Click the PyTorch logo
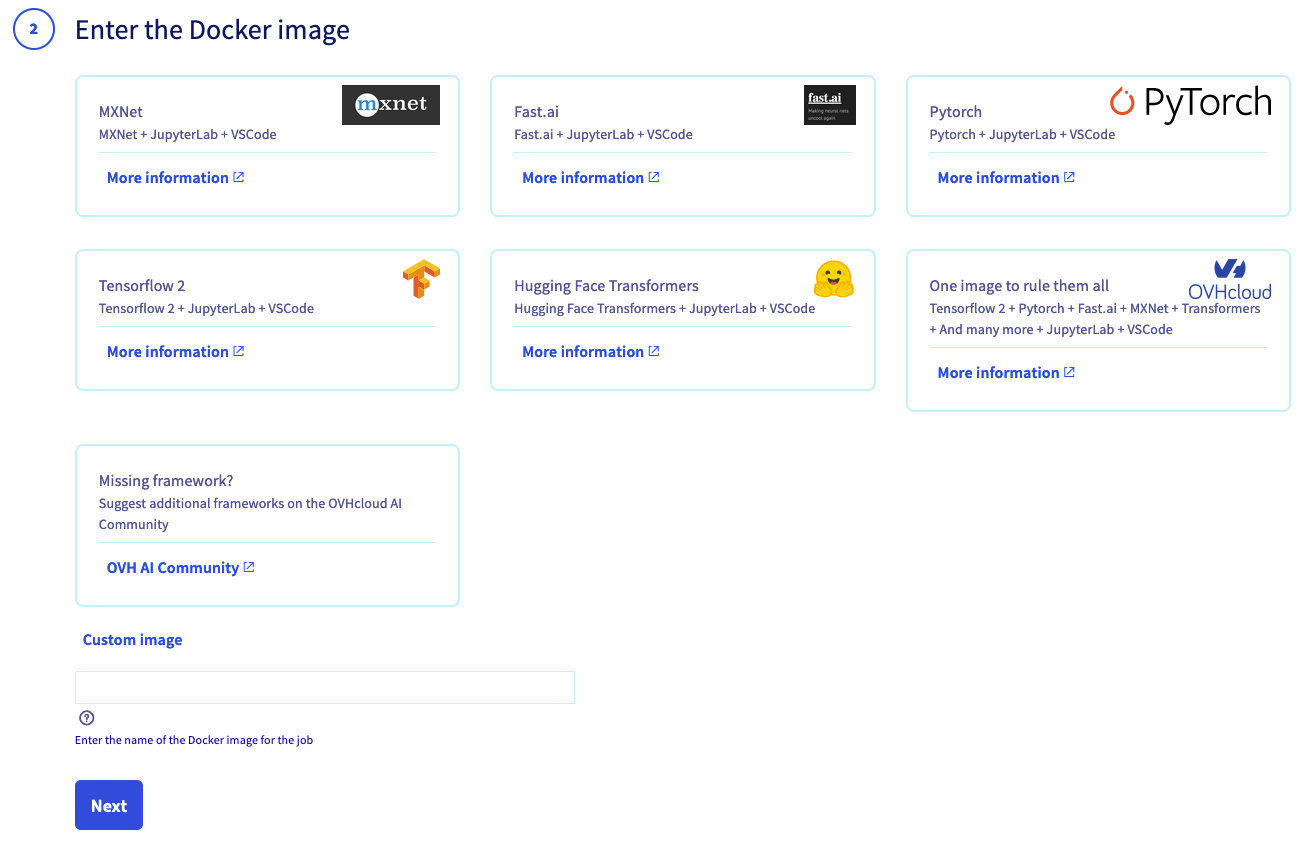The width and height of the screenshot is (1315, 841). [1190, 103]
